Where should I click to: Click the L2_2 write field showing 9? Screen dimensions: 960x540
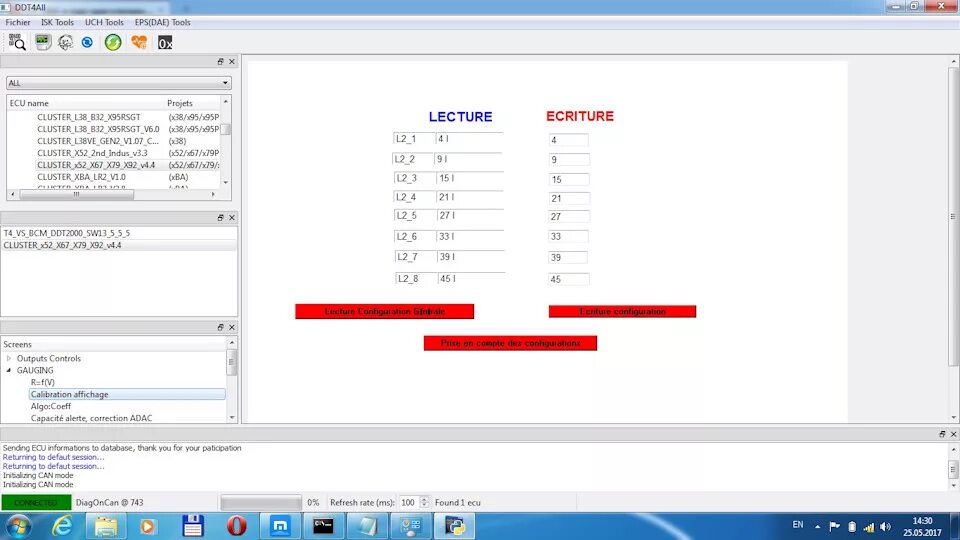click(569, 160)
